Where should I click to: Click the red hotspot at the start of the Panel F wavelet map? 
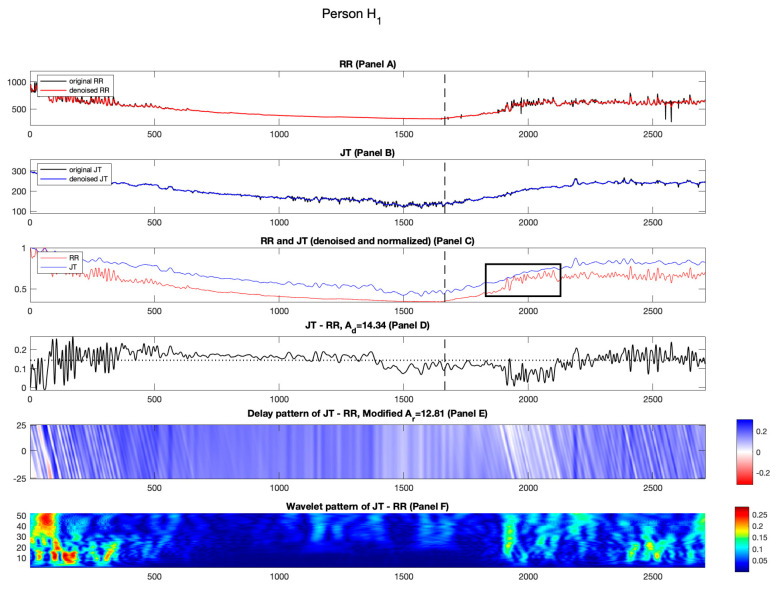point(47,520)
